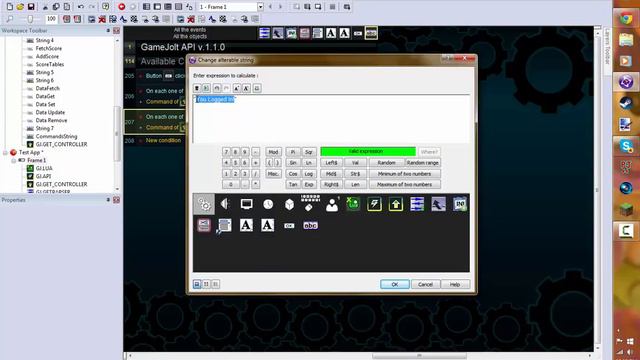Click the OK button
Viewport: 640px width, 360px height.
pos(395,284)
